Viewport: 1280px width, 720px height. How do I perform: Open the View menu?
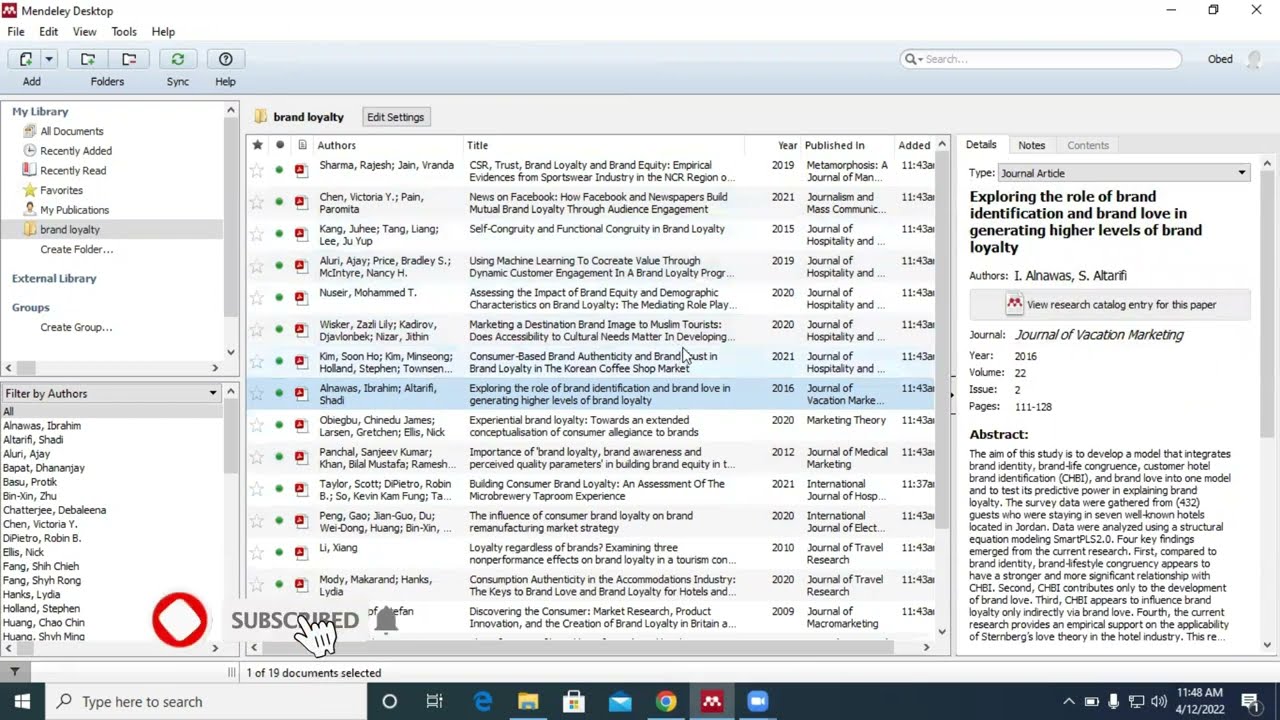(85, 32)
